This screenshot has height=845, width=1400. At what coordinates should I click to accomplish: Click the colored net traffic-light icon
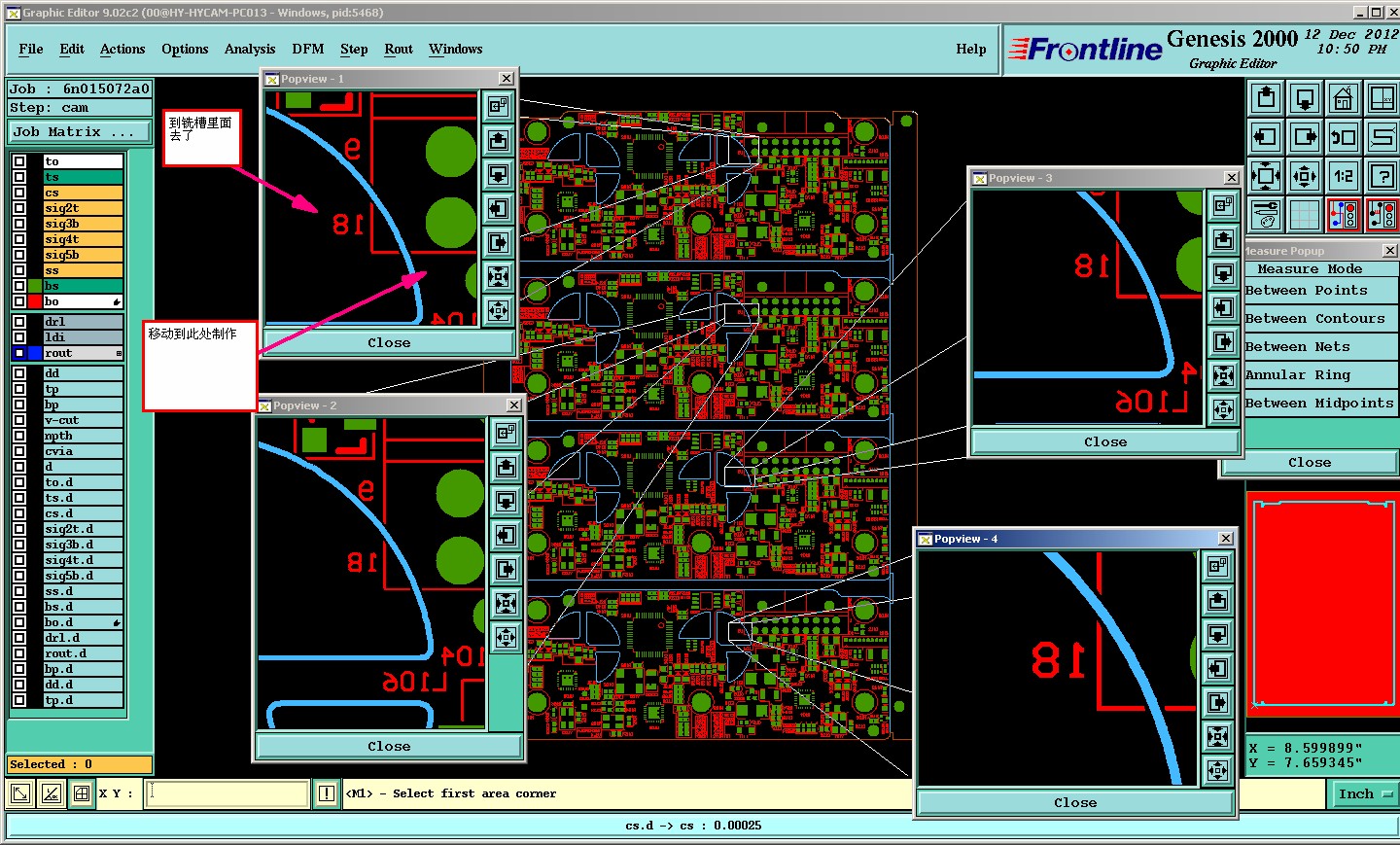pos(1344,215)
